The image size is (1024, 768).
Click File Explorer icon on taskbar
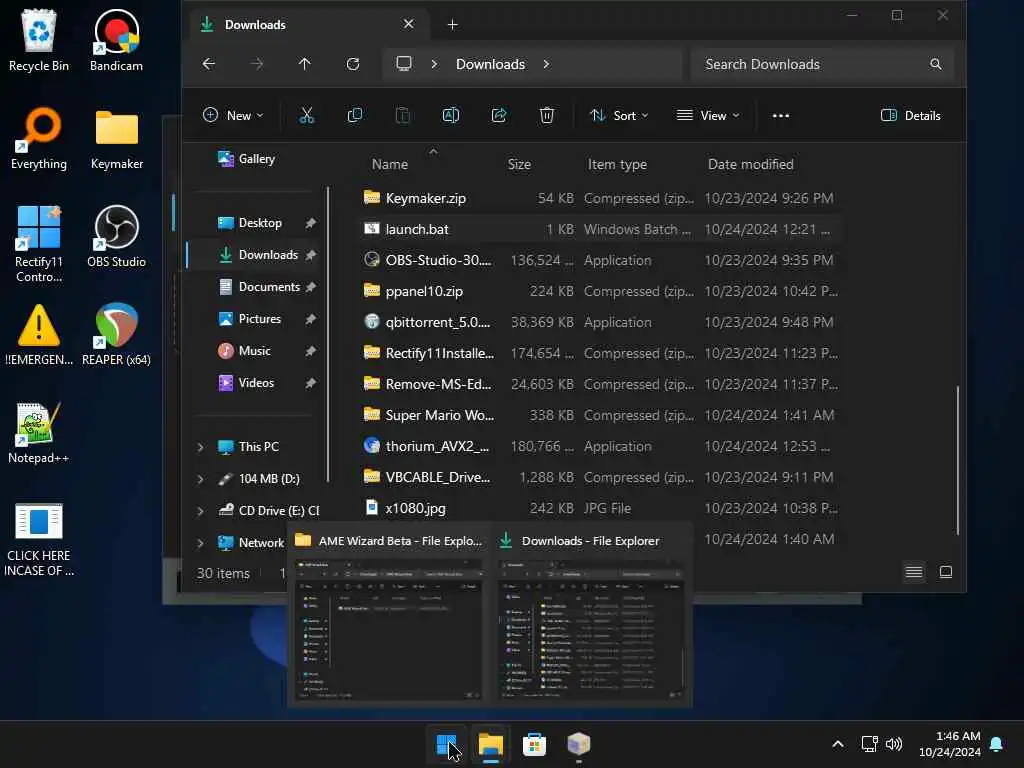coord(490,744)
